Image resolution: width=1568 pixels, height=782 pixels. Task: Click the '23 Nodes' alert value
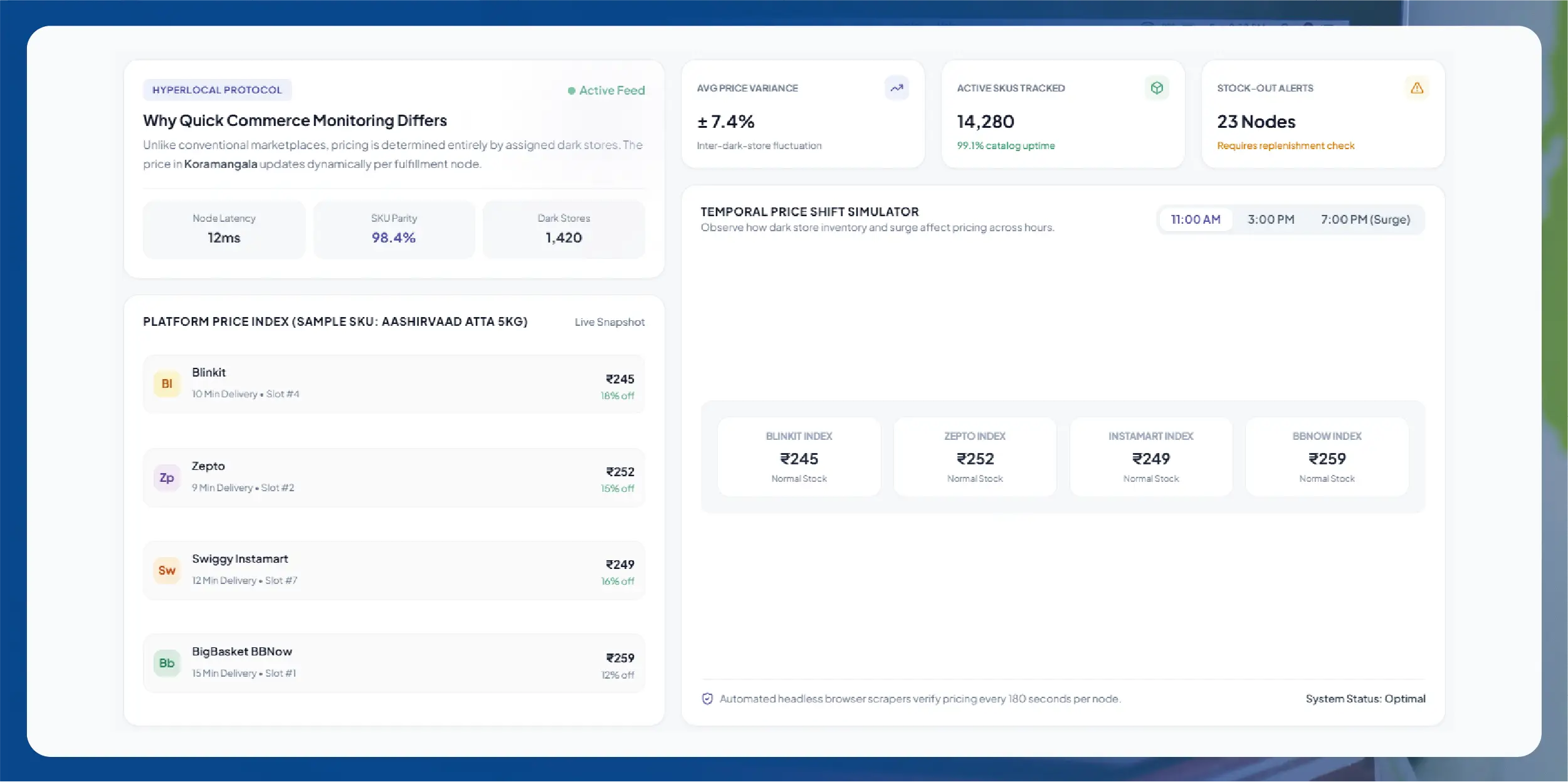tap(1256, 122)
